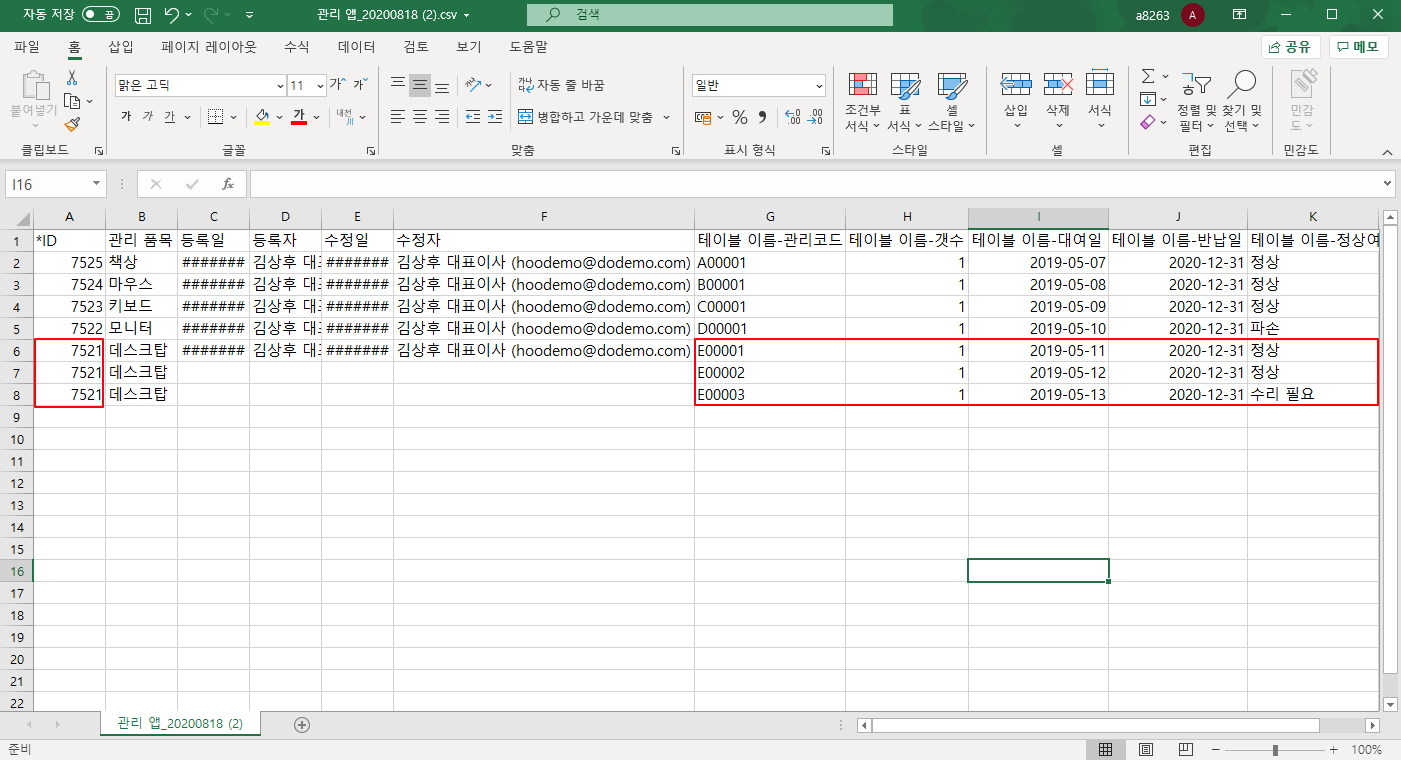The height and width of the screenshot is (760, 1401).
Task: Click the Format Painter brush icon
Action: [x=72, y=124]
